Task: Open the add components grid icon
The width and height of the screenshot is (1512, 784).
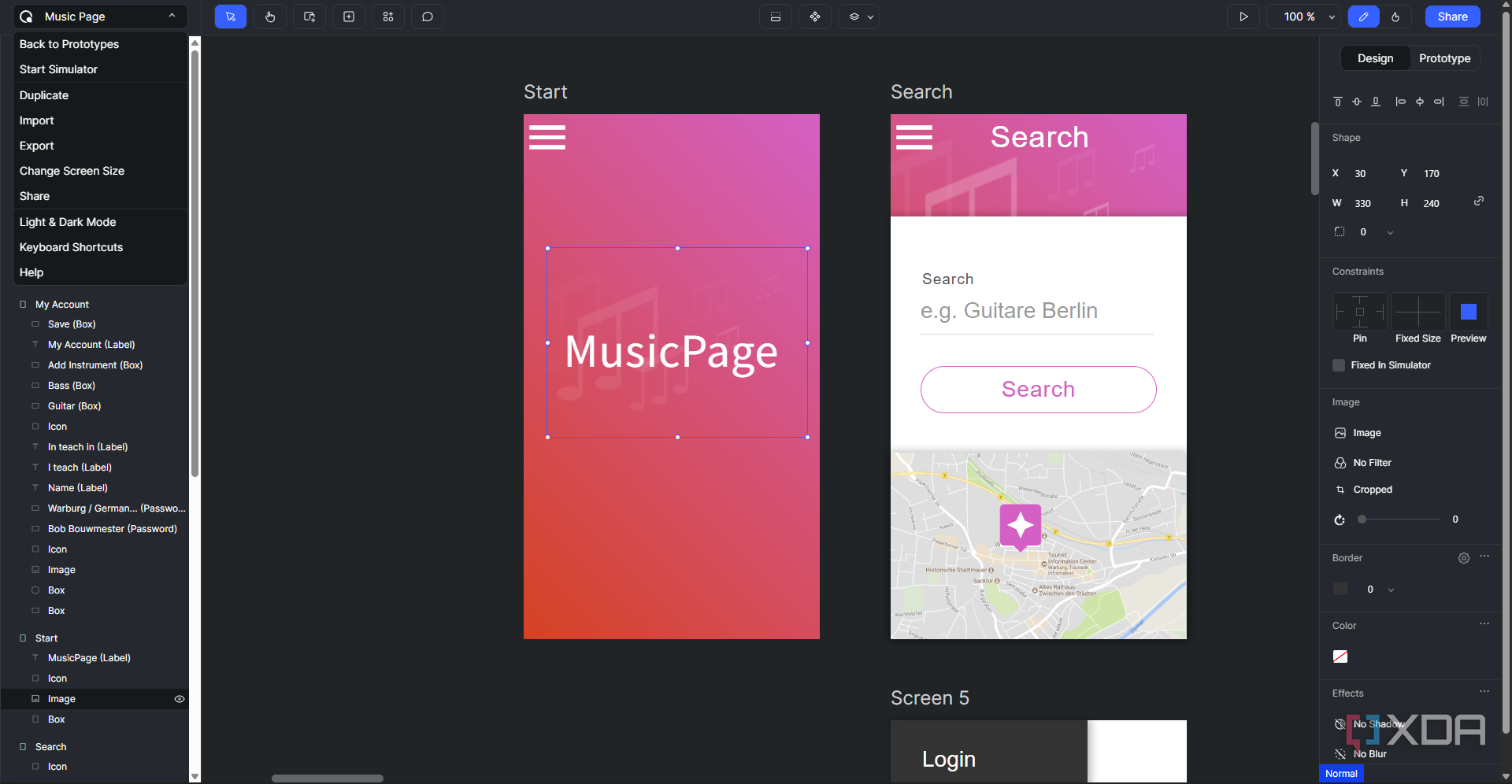Action: tap(388, 17)
